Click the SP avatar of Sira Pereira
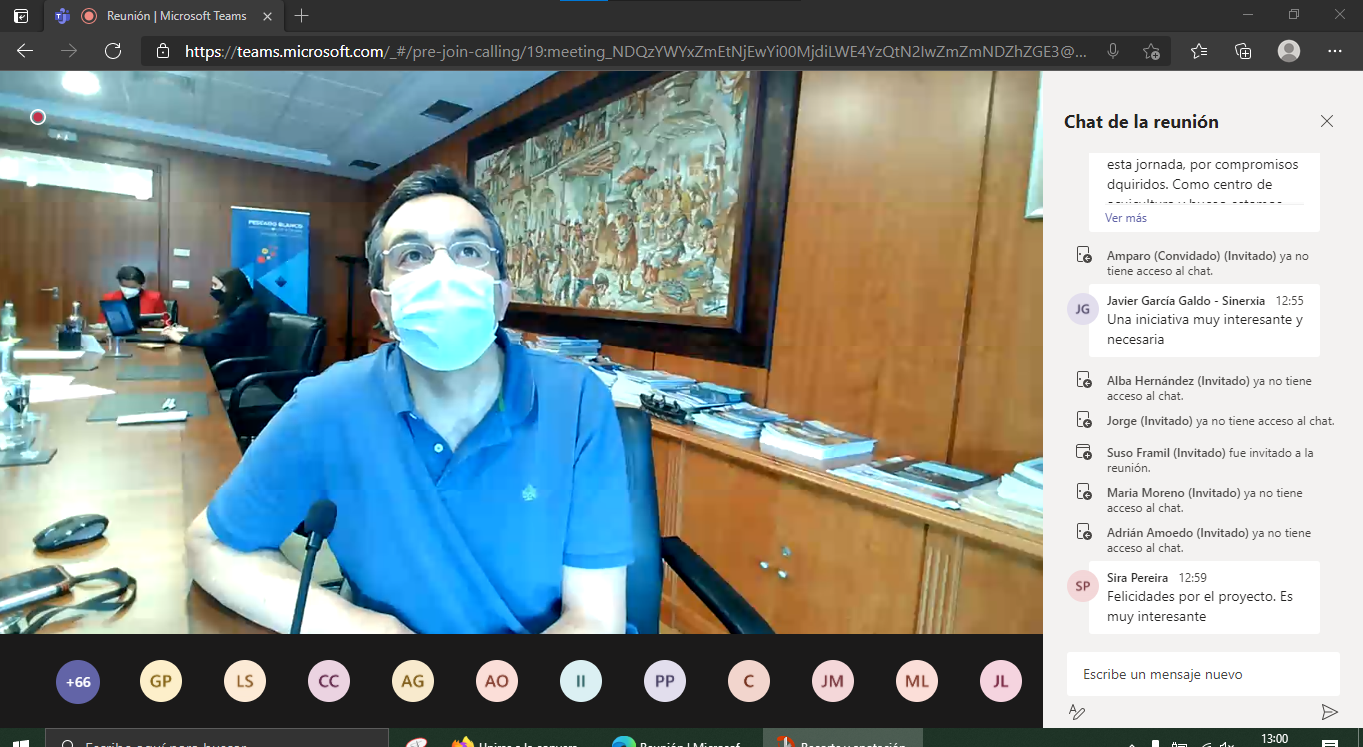 click(x=1083, y=587)
